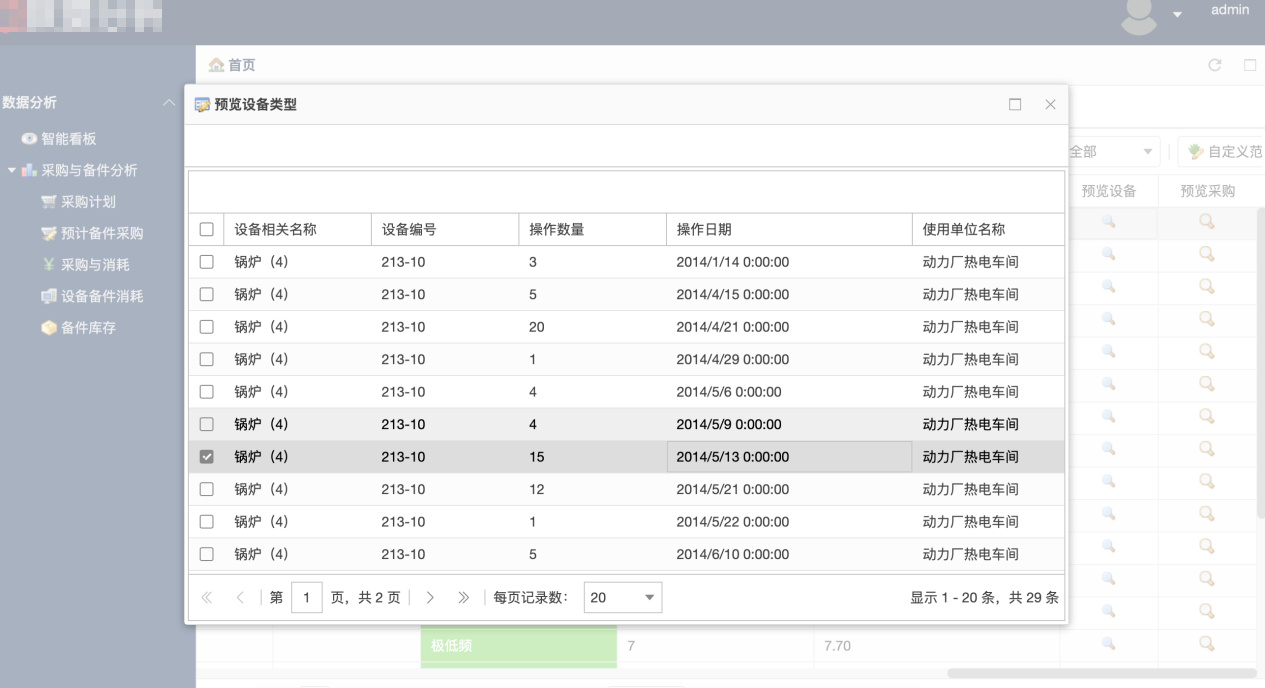Go to next page arrow in pager
The height and width of the screenshot is (688, 1265).
pos(430,598)
